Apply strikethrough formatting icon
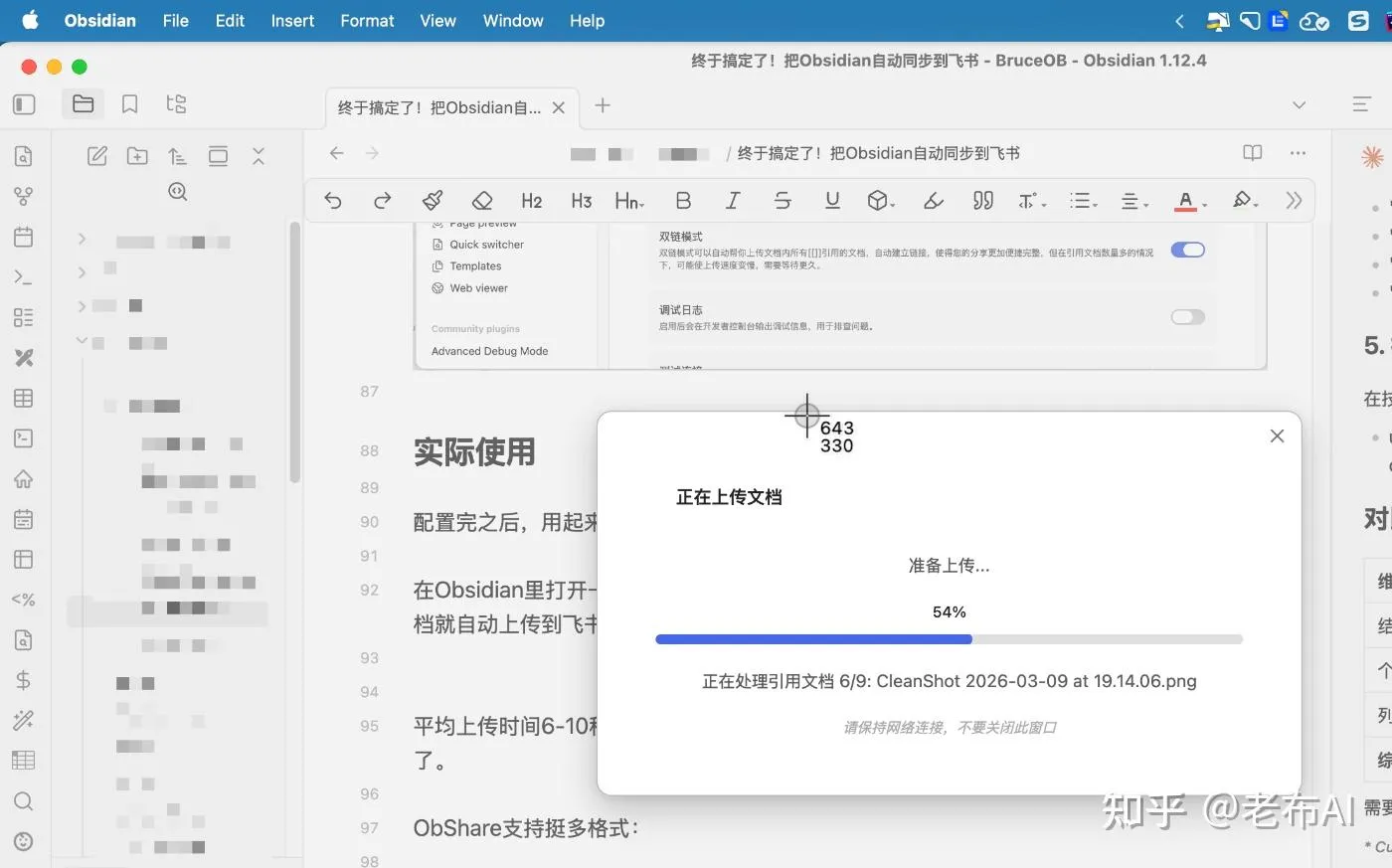The height and width of the screenshot is (868, 1392). point(783,201)
